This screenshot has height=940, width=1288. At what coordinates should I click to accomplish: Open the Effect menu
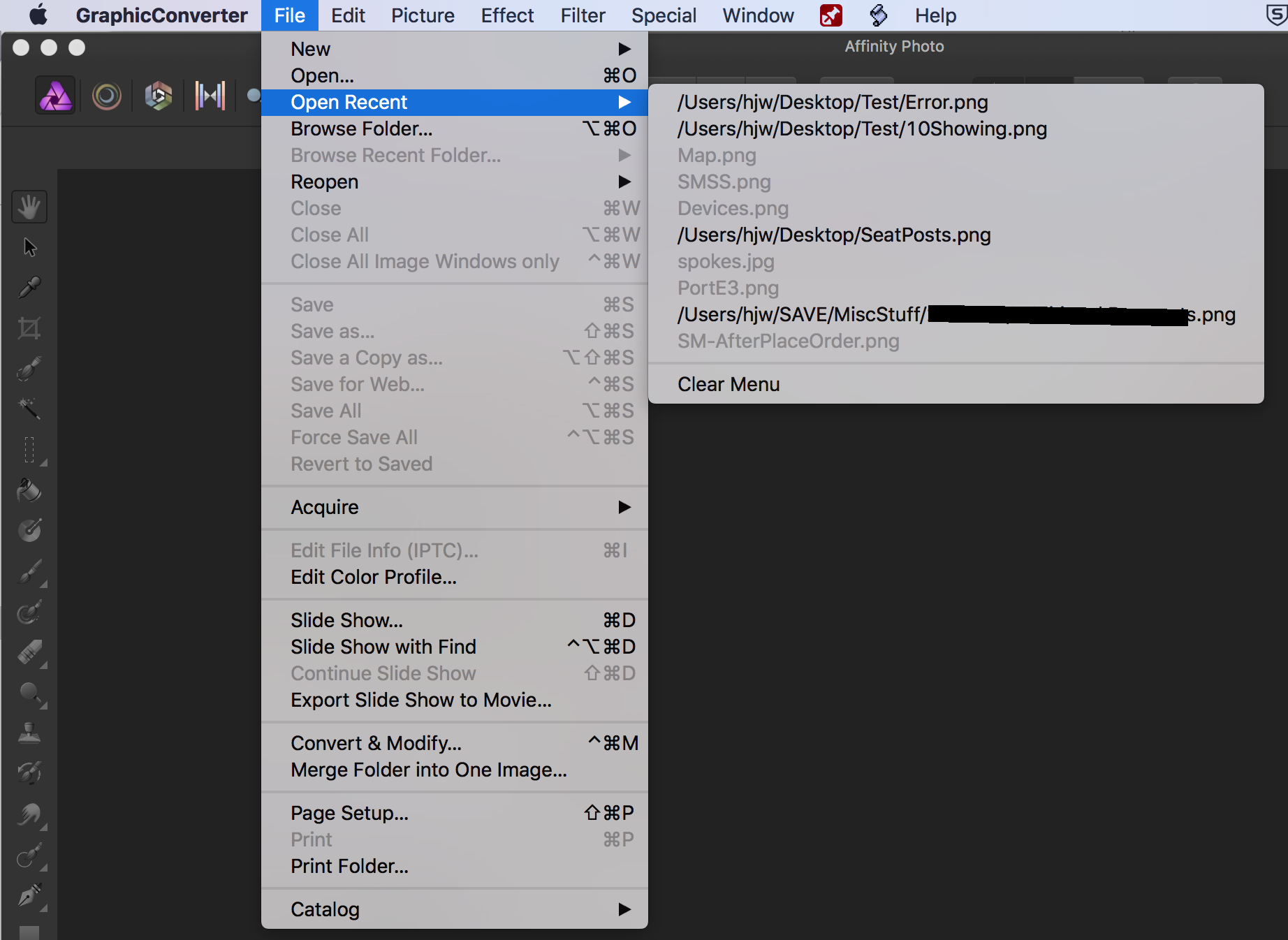[507, 15]
